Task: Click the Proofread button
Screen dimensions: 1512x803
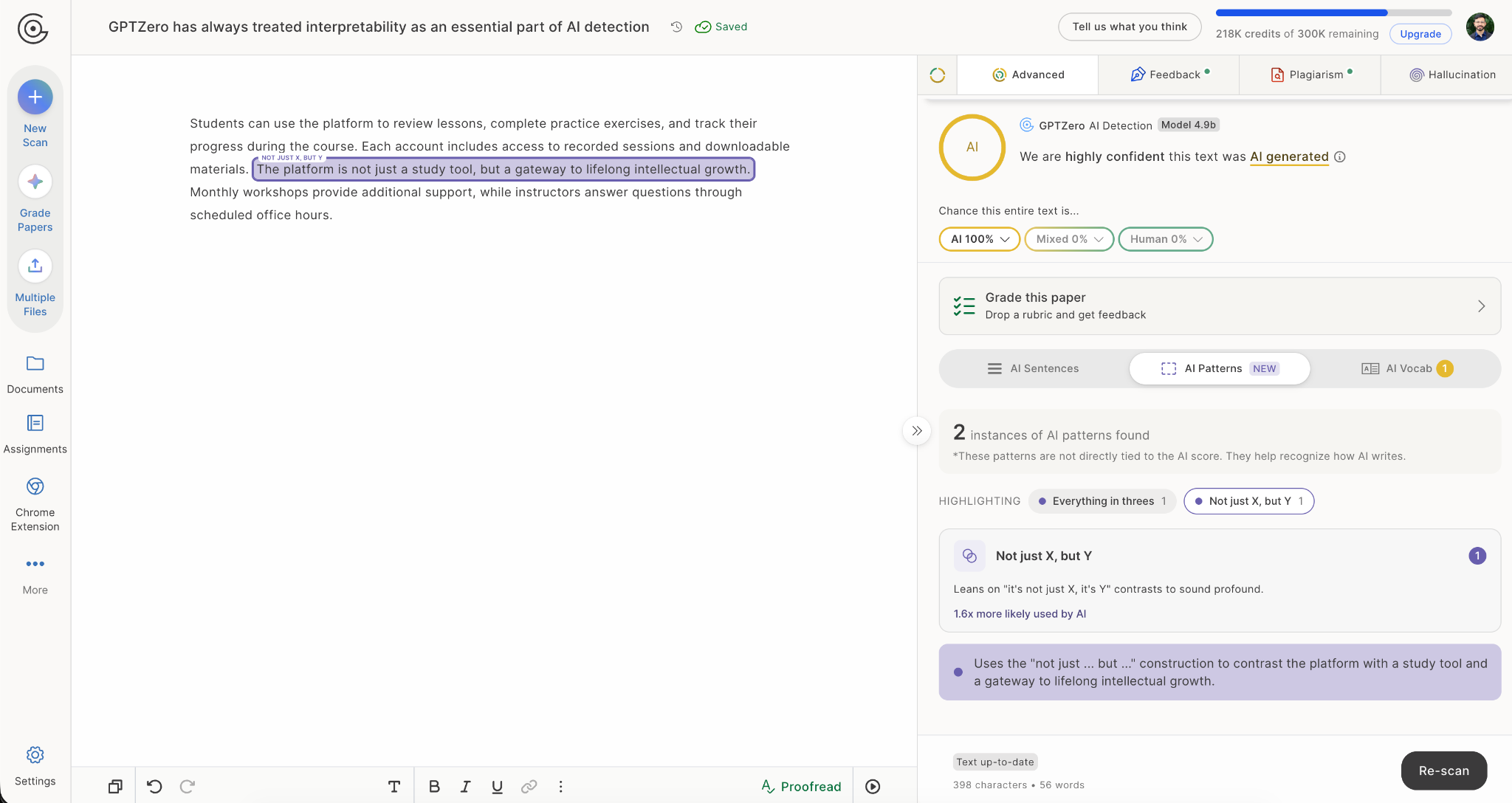Action: click(801, 787)
